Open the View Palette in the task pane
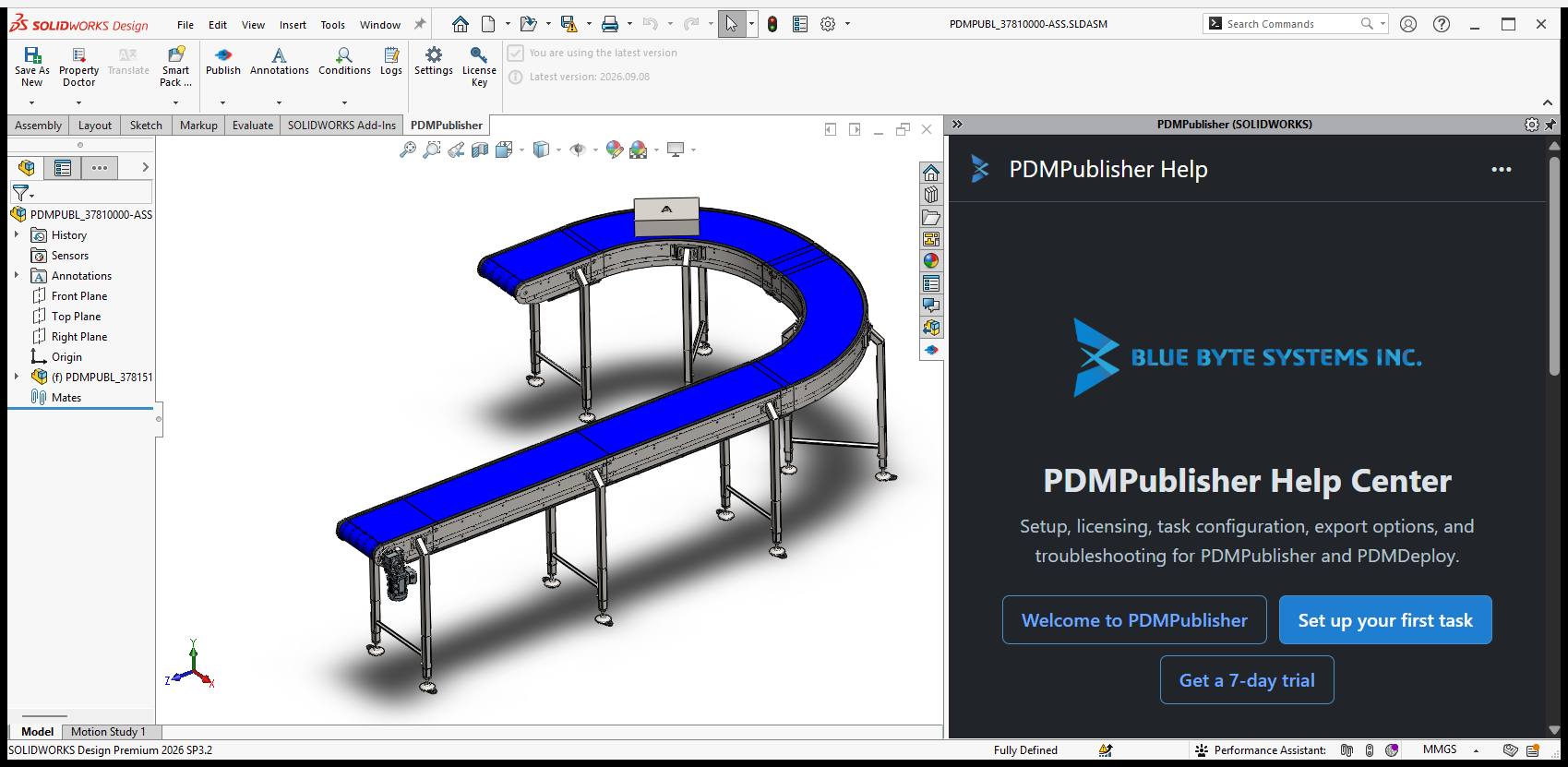 (x=931, y=239)
